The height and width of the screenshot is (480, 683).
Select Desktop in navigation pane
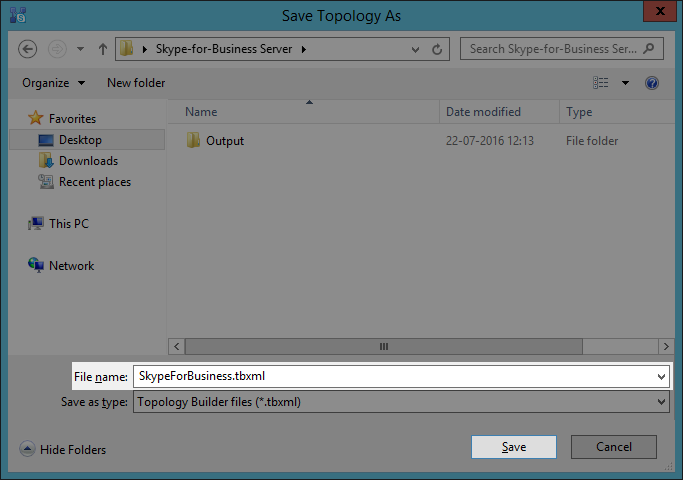87,140
